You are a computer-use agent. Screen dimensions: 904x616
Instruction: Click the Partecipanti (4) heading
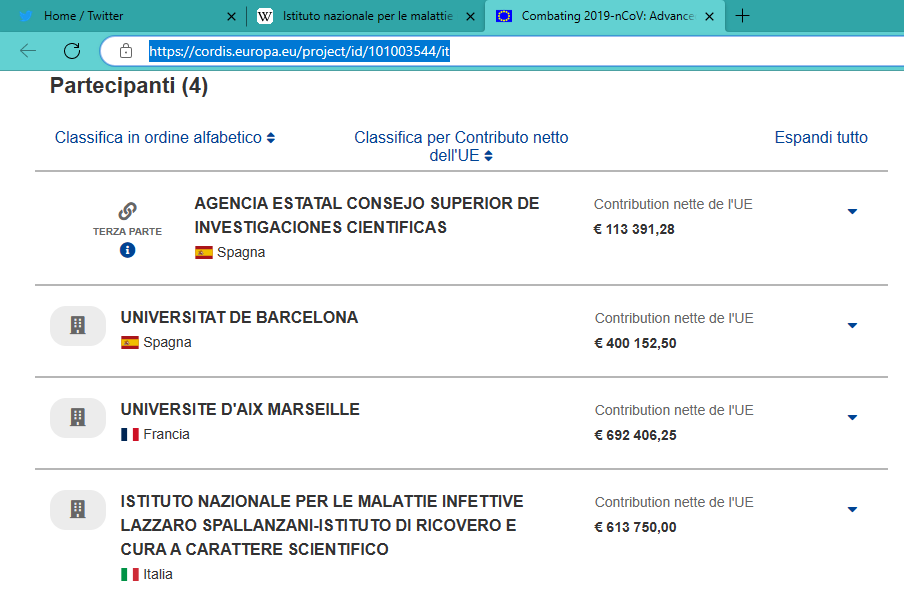tap(129, 86)
